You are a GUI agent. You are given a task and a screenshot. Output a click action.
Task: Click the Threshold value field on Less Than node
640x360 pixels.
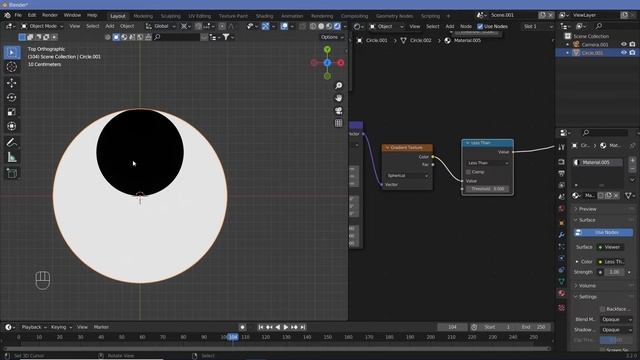pyautogui.click(x=487, y=189)
